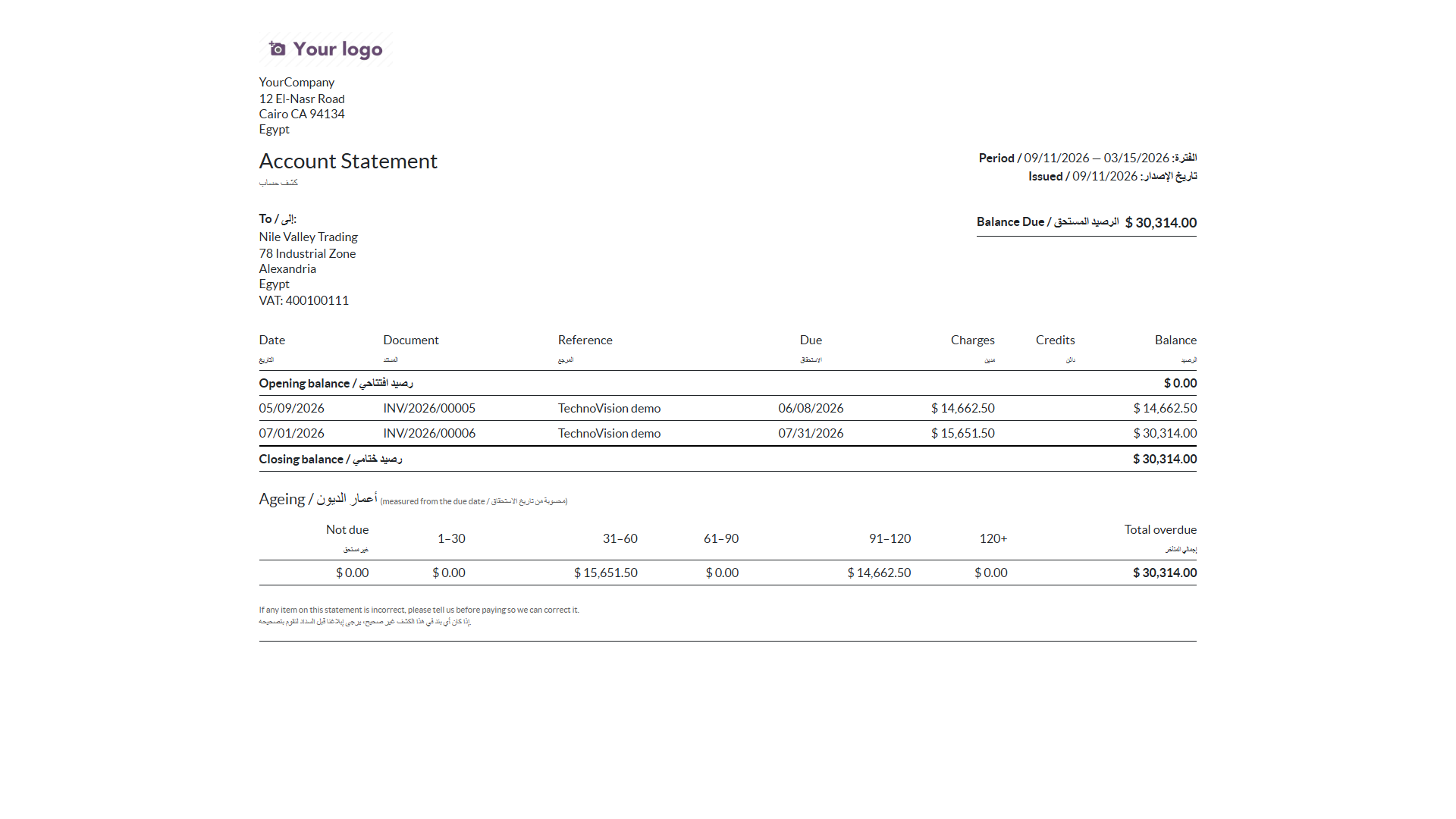The image size is (1456, 819).
Task: Click the 31–60 ageing column header
Action: tap(620, 538)
